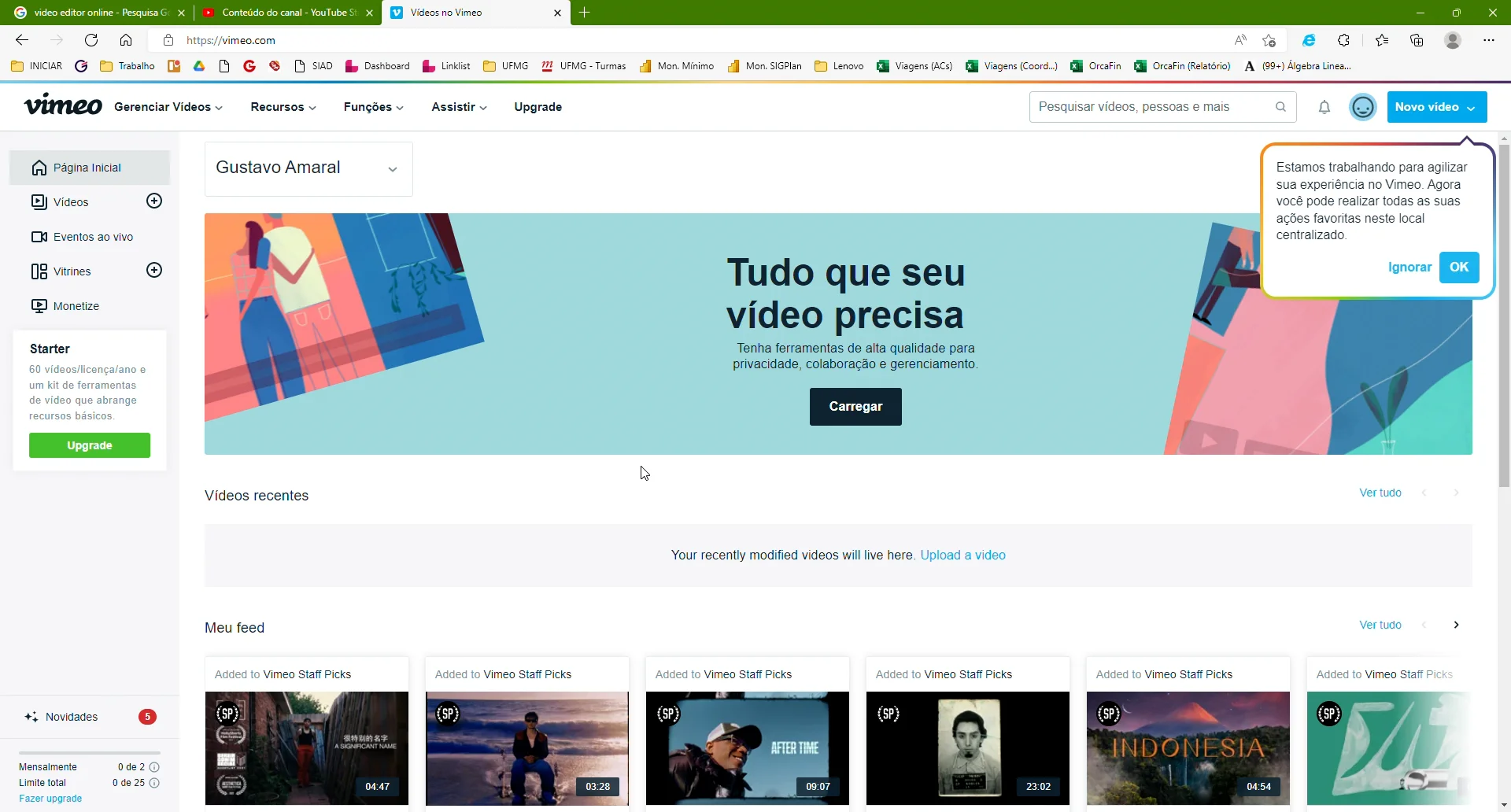The width and height of the screenshot is (1511, 812).
Task: Expand the Gustavo Amaral account selector
Action: 393,168
